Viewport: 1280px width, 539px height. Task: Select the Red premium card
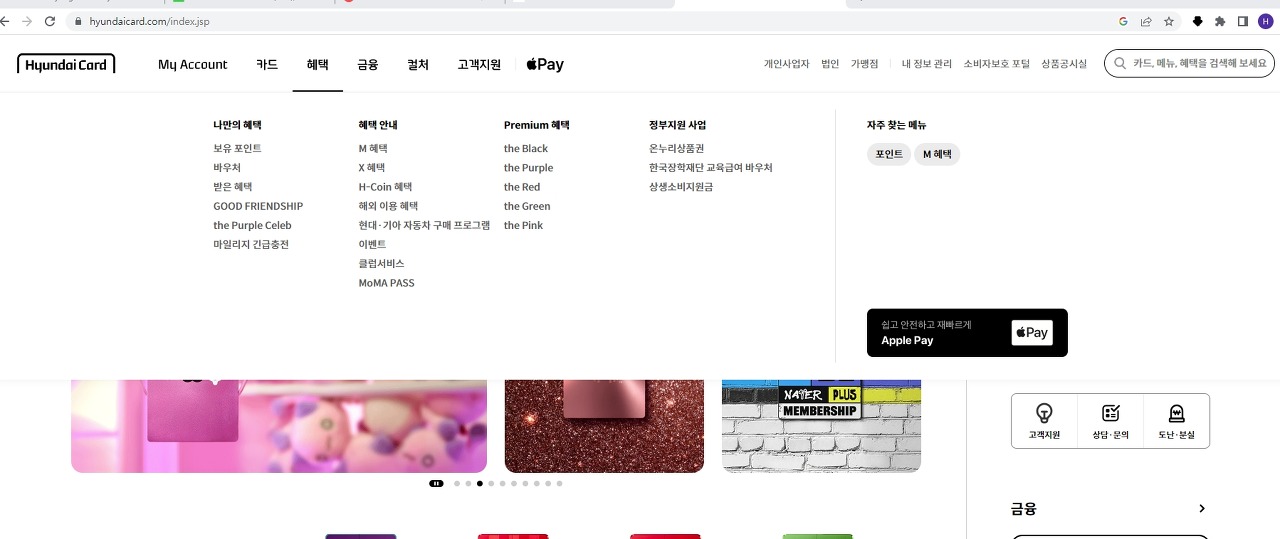[522, 187]
